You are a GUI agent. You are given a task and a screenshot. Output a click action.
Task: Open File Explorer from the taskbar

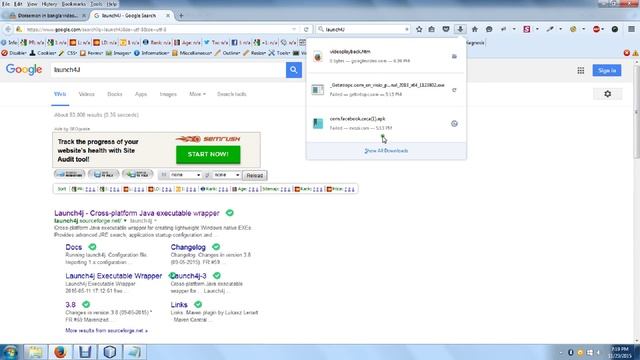(35, 352)
